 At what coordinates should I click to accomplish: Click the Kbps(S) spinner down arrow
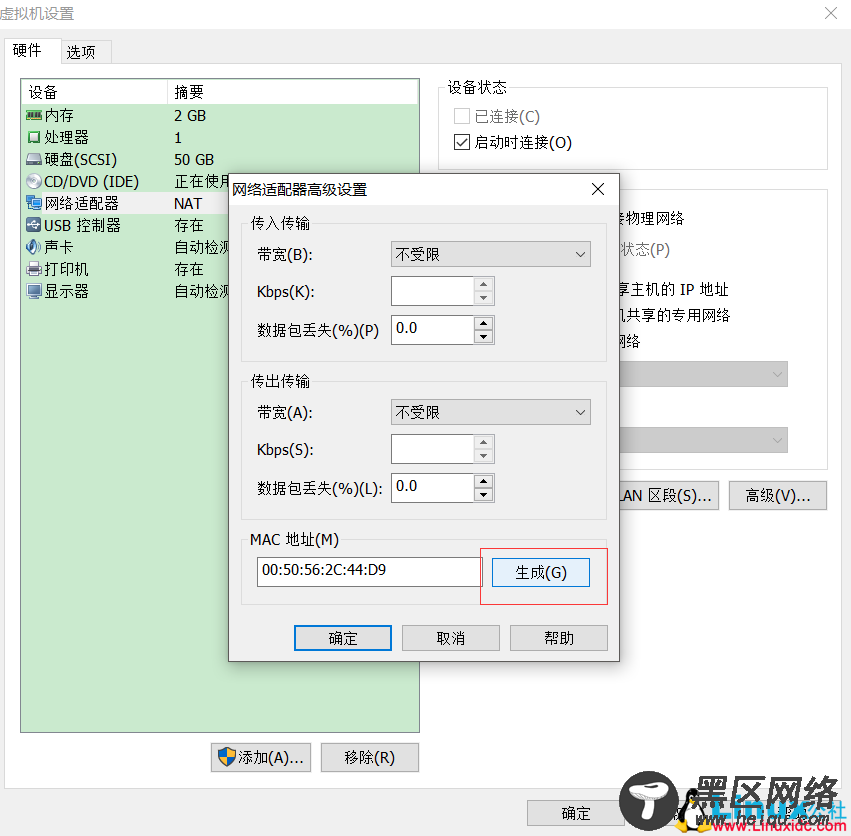coord(484,456)
